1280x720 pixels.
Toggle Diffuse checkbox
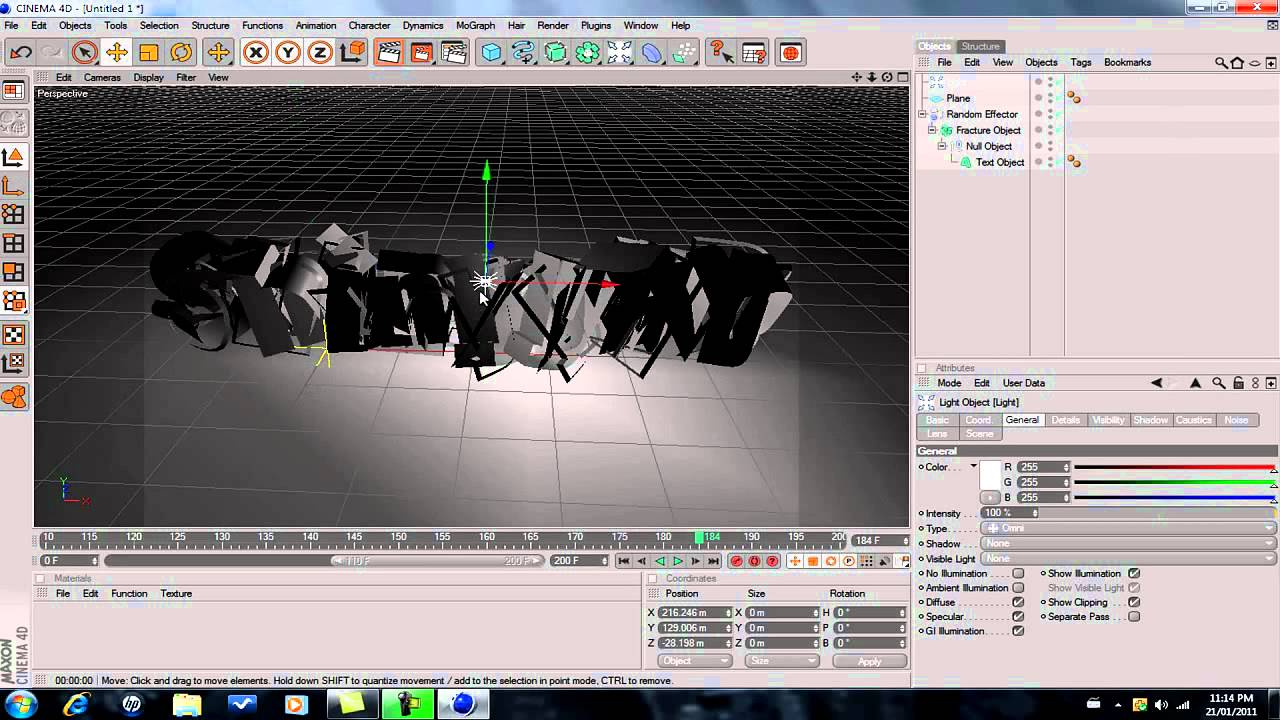(1018, 603)
